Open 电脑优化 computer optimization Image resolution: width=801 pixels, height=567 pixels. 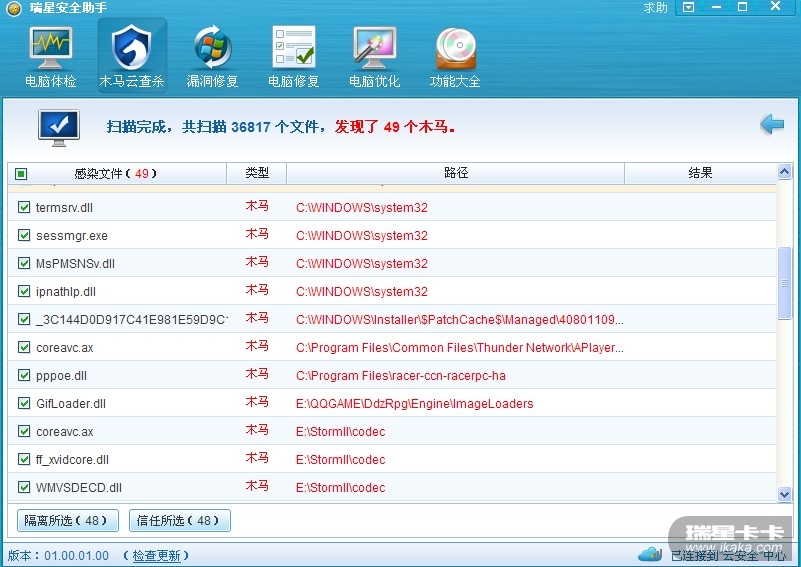(x=374, y=57)
